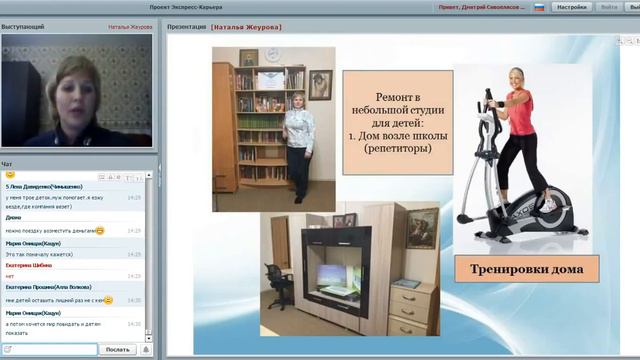Click the chat name starting '5 Лена'
The width and height of the screenshot is (640, 360).
(x=44, y=187)
